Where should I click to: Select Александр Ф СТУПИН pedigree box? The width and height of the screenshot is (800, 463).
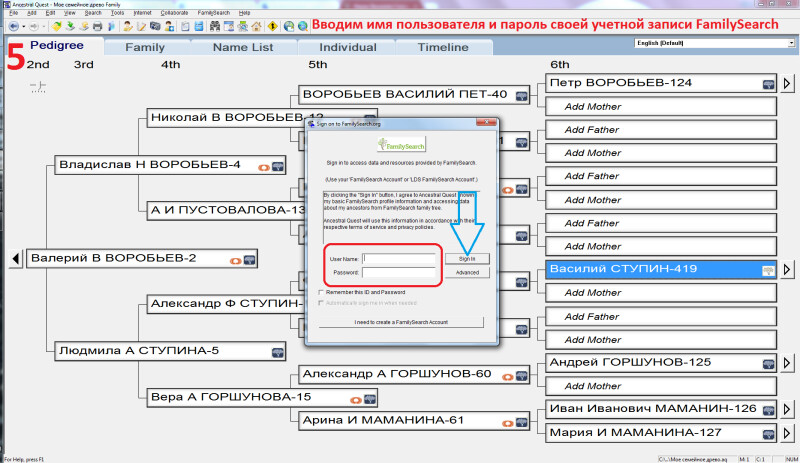click(226, 304)
